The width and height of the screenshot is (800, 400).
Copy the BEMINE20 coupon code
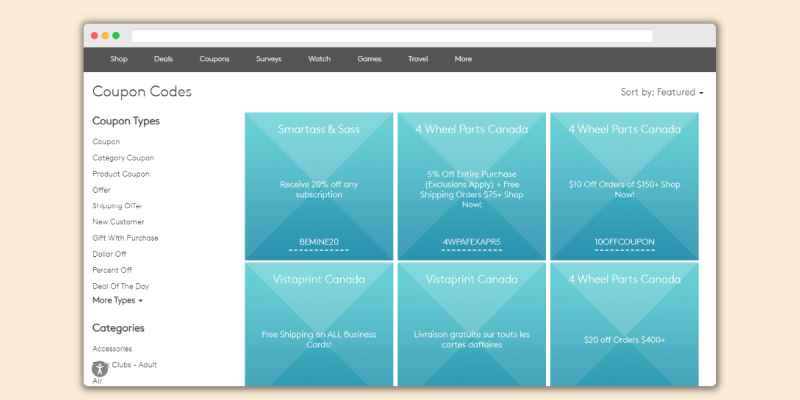click(319, 242)
